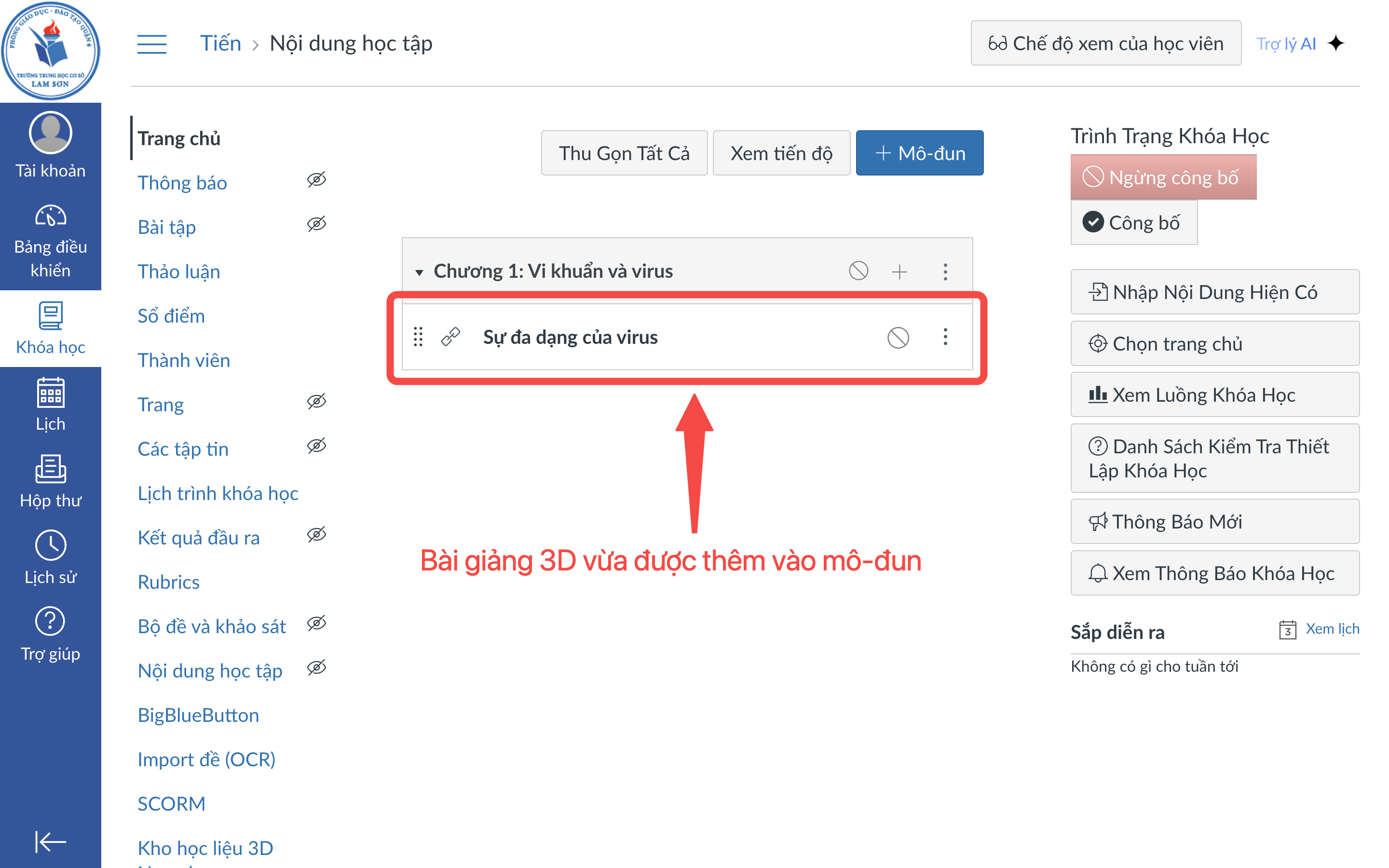Open Import đề (OCR)

[x=206, y=759]
